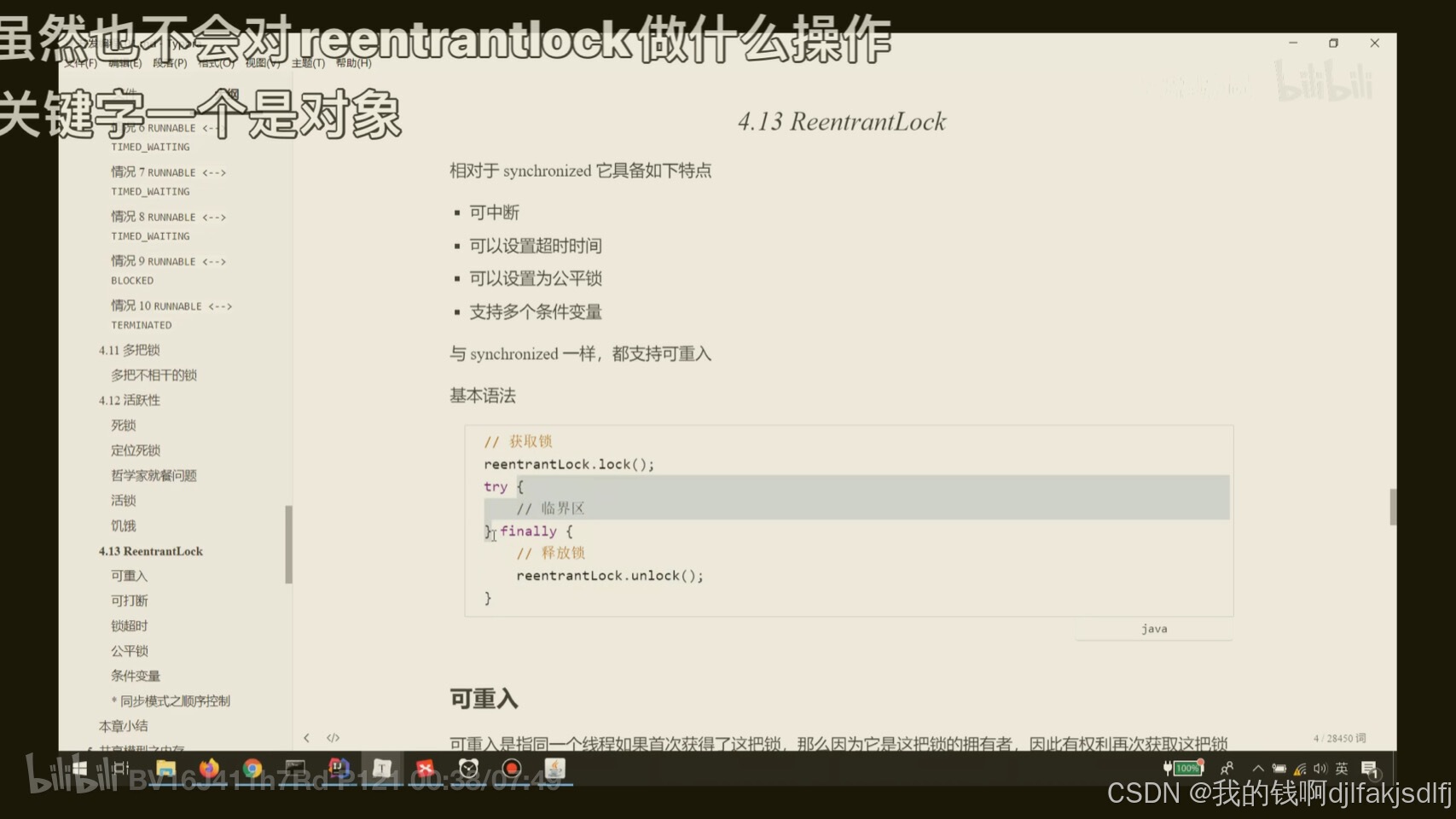This screenshot has width=1456, height=819.
Task: Open the People tray icon
Action: (1227, 769)
